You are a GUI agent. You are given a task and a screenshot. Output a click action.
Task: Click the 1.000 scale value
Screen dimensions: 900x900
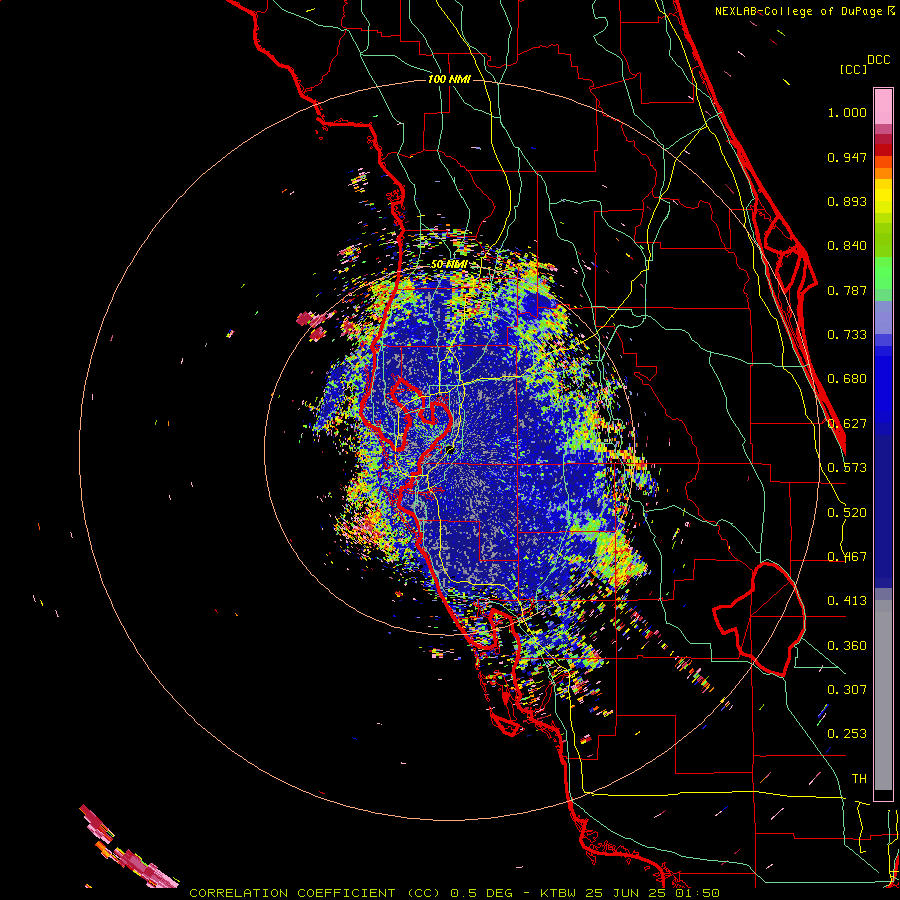(x=847, y=112)
